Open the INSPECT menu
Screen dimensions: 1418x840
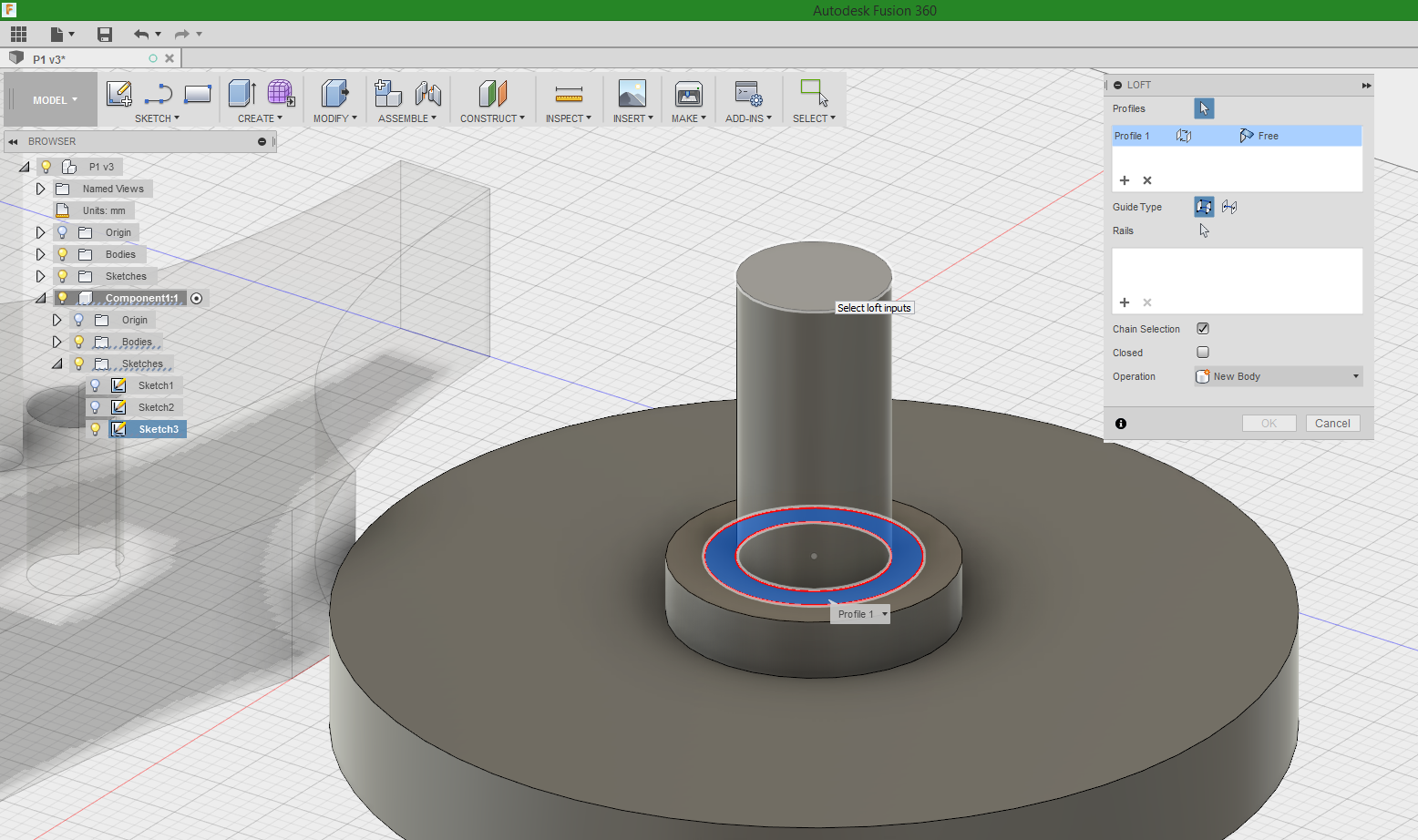click(x=569, y=118)
